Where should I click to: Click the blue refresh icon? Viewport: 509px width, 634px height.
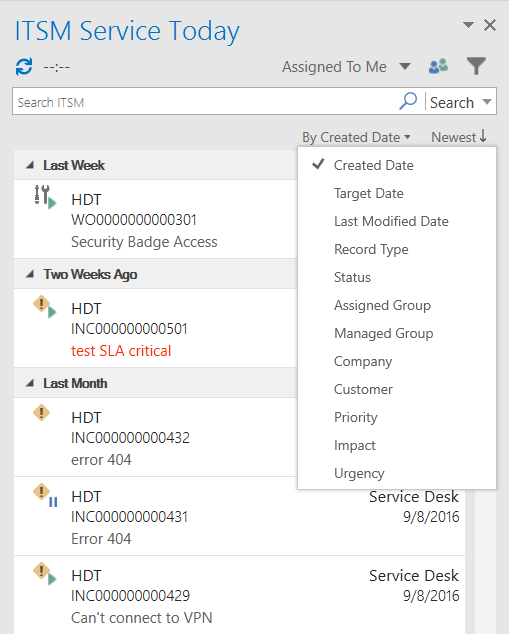pos(24,67)
